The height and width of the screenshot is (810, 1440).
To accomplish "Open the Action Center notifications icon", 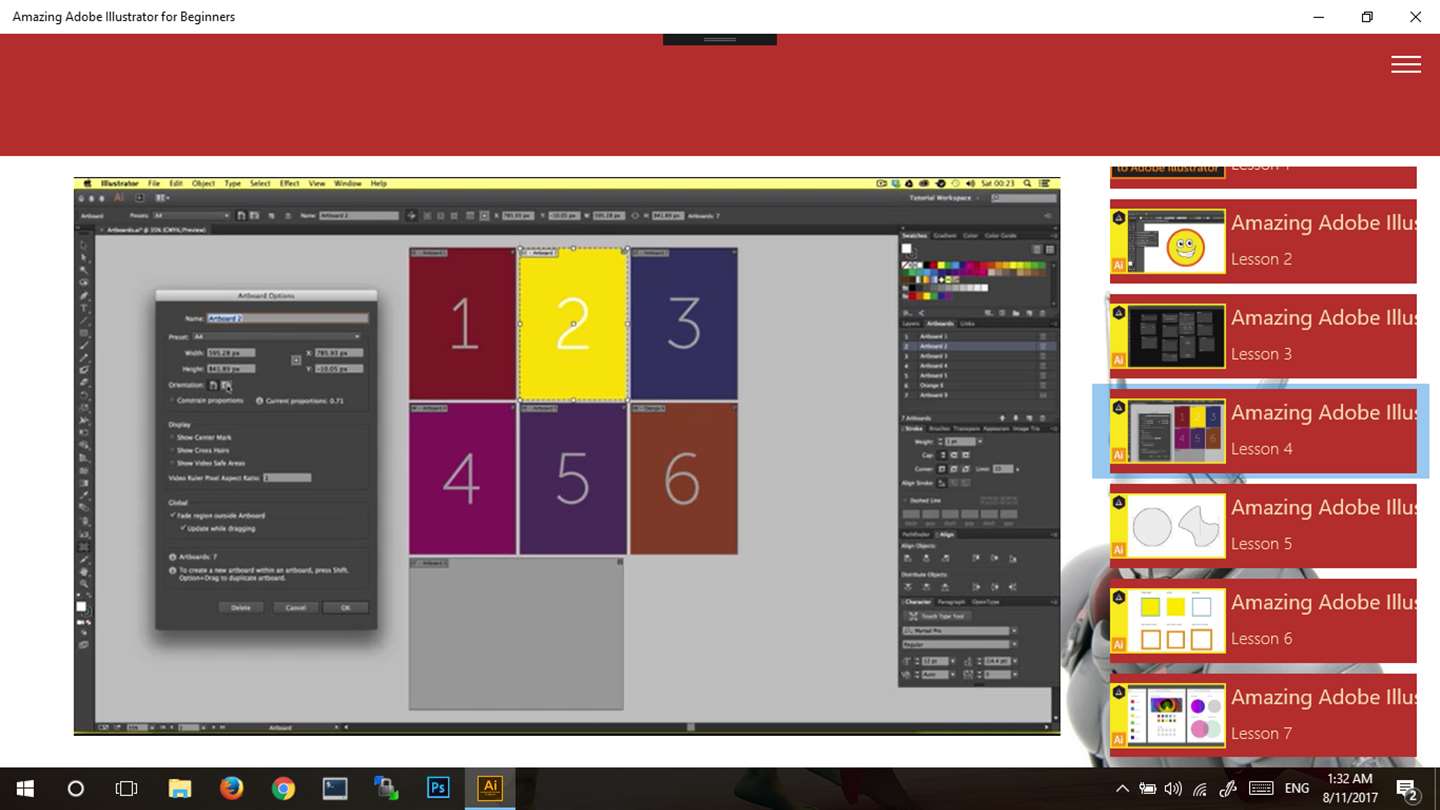I will click(1407, 789).
